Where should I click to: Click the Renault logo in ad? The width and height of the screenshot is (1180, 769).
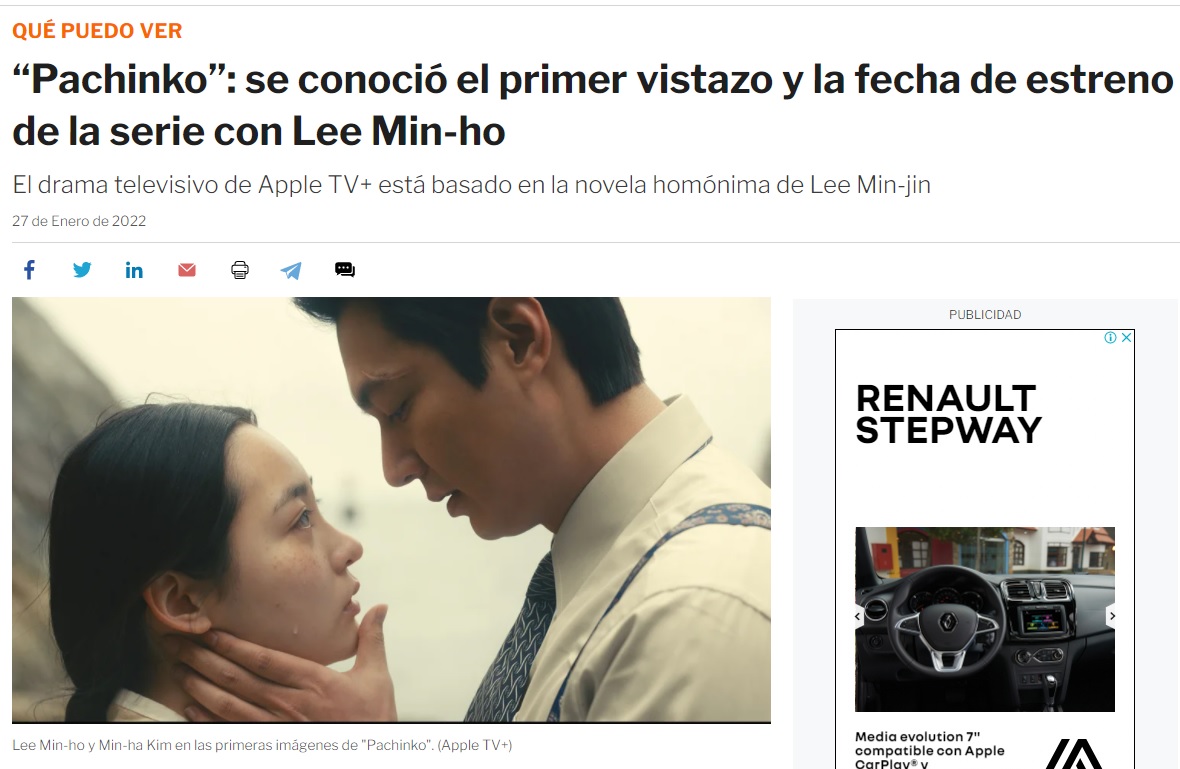point(1076,754)
